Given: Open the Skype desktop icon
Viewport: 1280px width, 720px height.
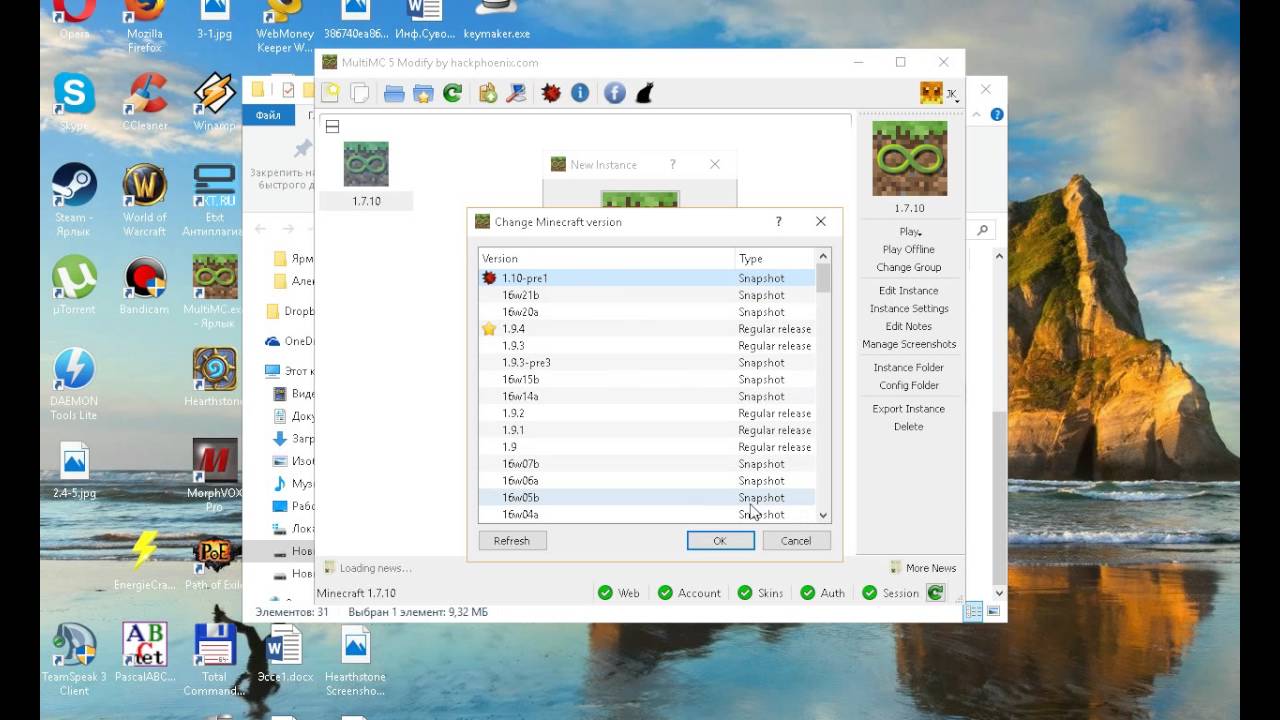Looking at the screenshot, I should click(x=73, y=102).
